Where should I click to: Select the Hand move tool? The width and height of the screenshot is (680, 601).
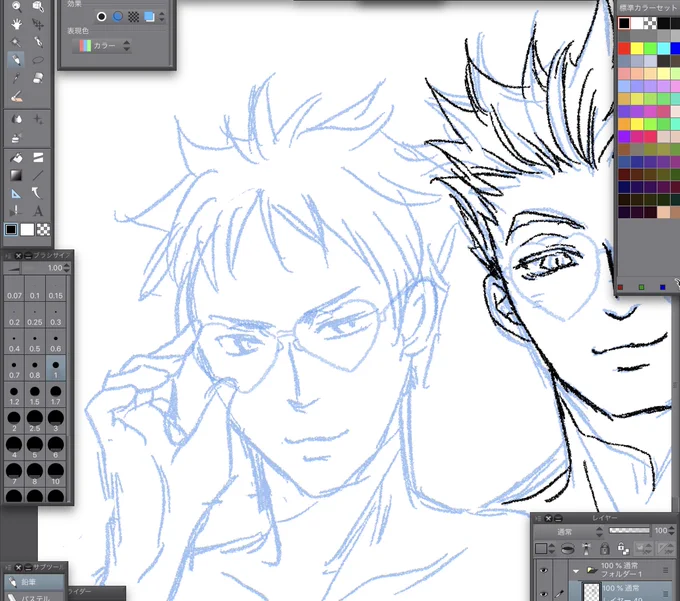[16, 24]
